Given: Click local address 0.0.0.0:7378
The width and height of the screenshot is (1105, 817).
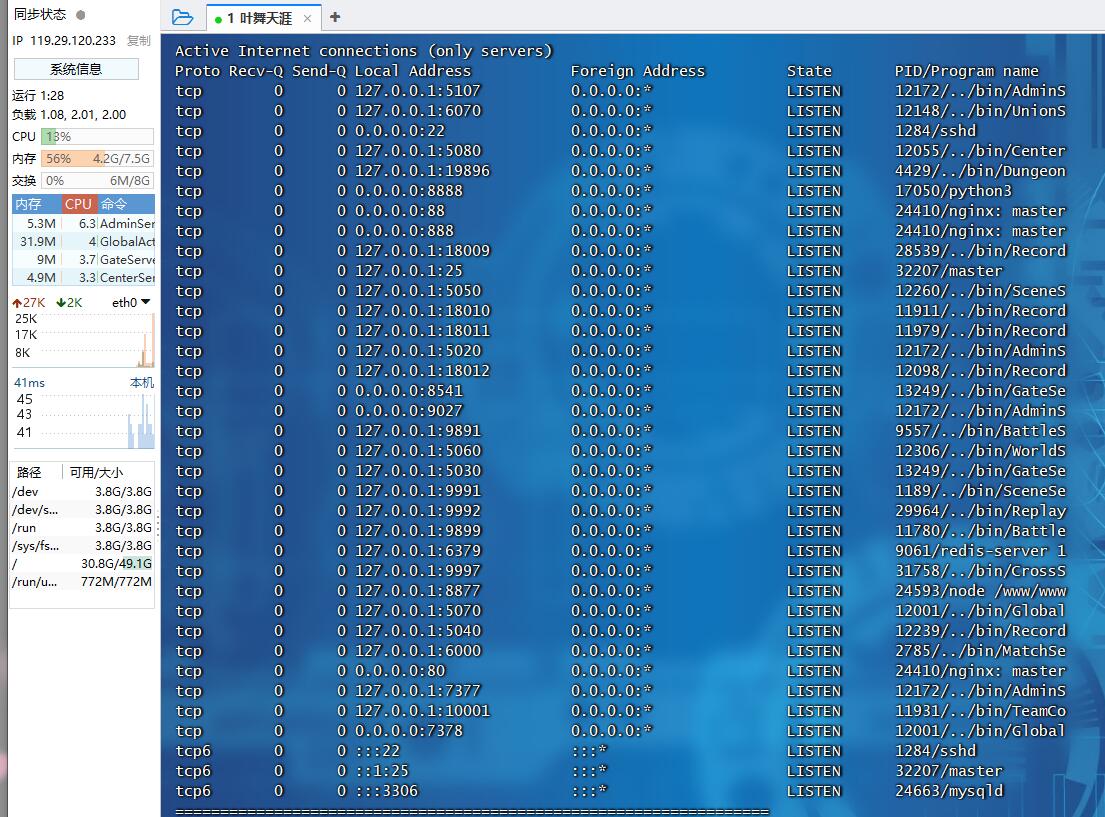Looking at the screenshot, I should (409, 731).
